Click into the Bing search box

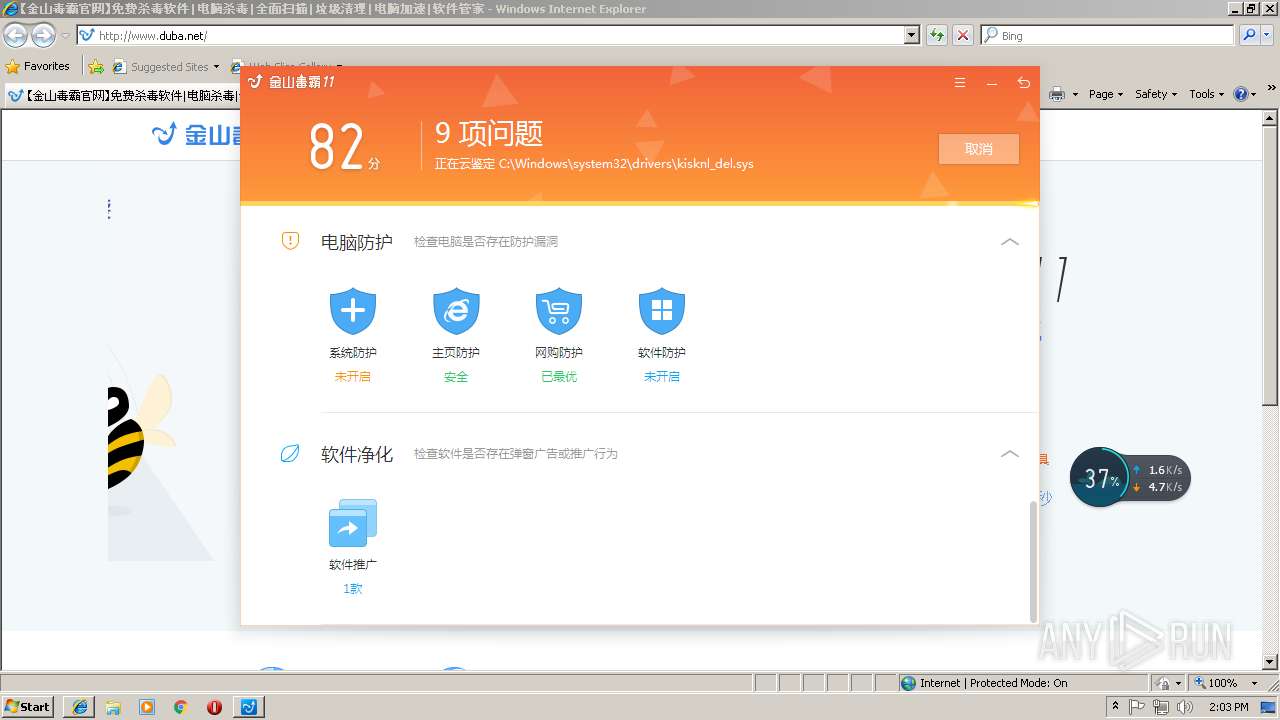(1108, 35)
